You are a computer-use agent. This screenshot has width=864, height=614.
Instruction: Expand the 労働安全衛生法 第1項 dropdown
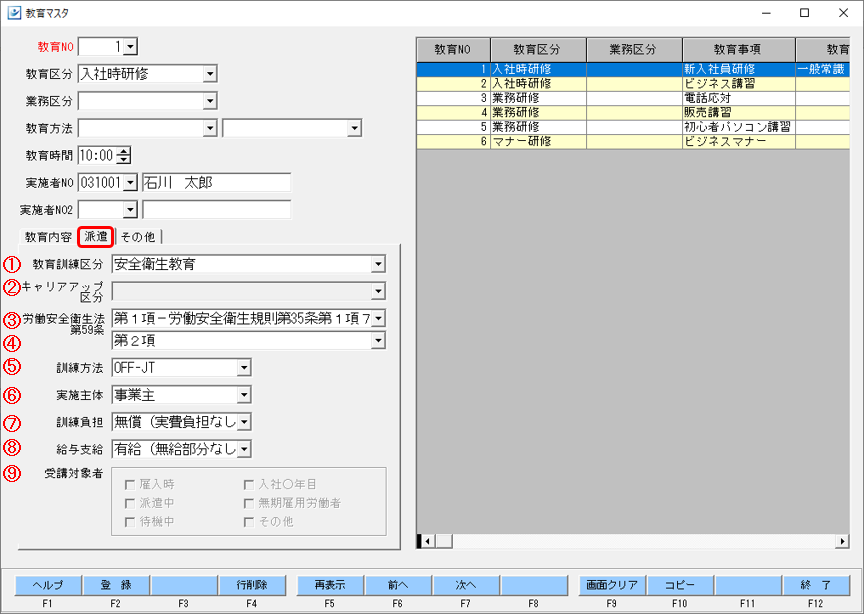378,319
